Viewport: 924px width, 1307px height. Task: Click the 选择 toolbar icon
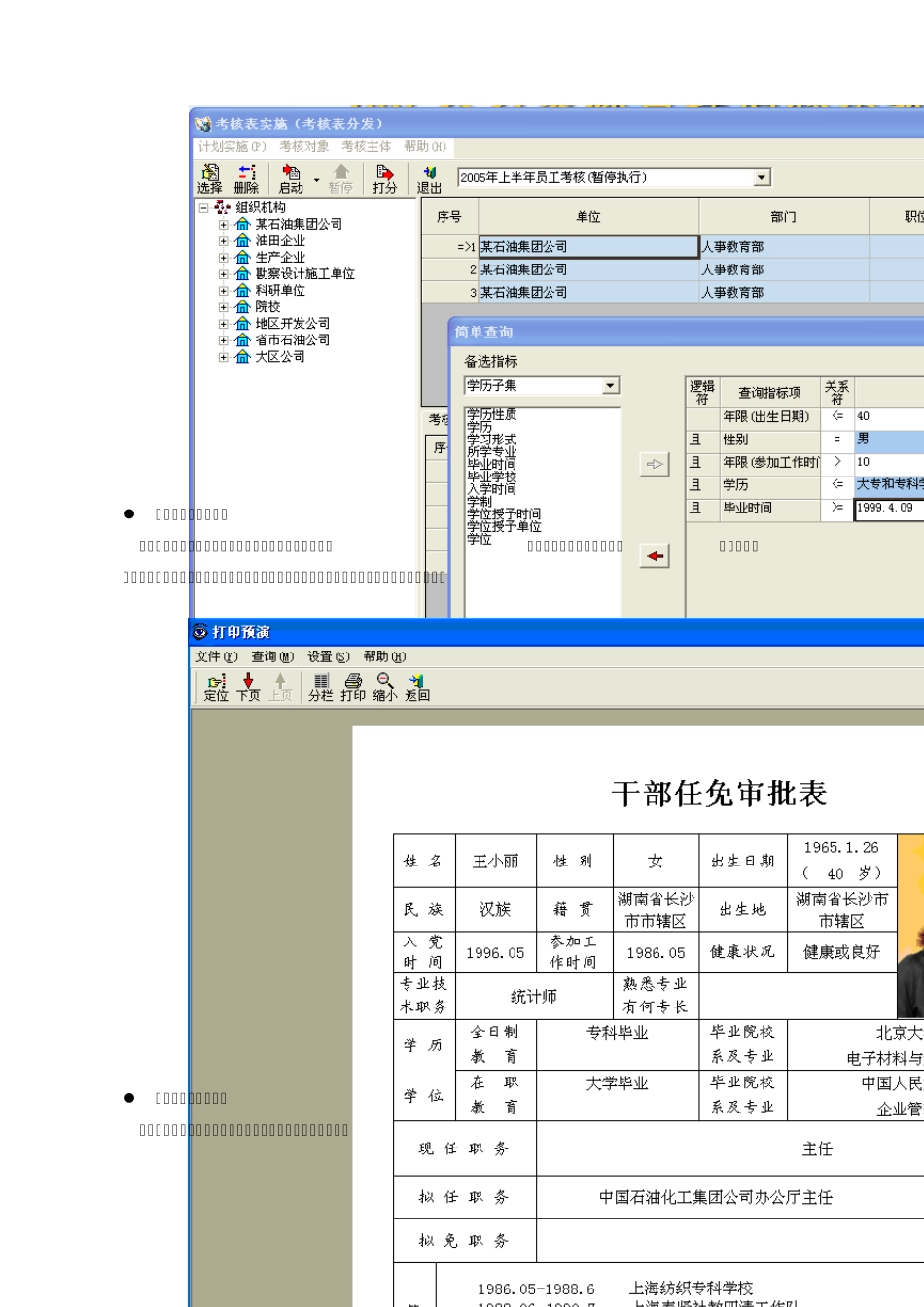[209, 179]
